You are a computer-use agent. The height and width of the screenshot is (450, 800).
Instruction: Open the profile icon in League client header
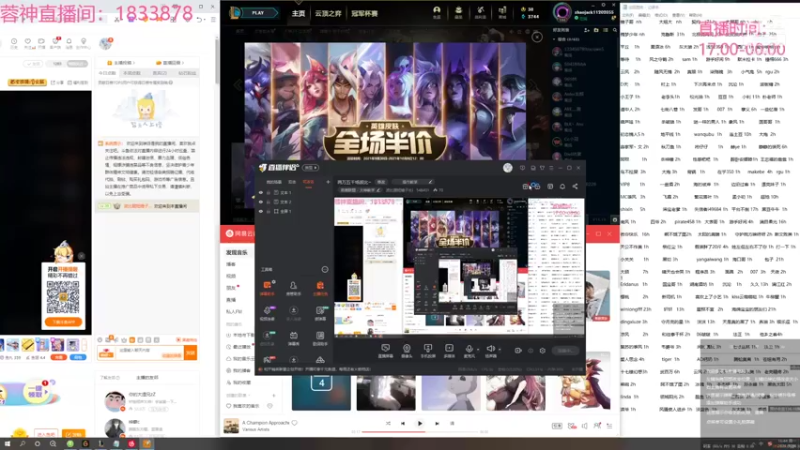[x=437, y=12]
